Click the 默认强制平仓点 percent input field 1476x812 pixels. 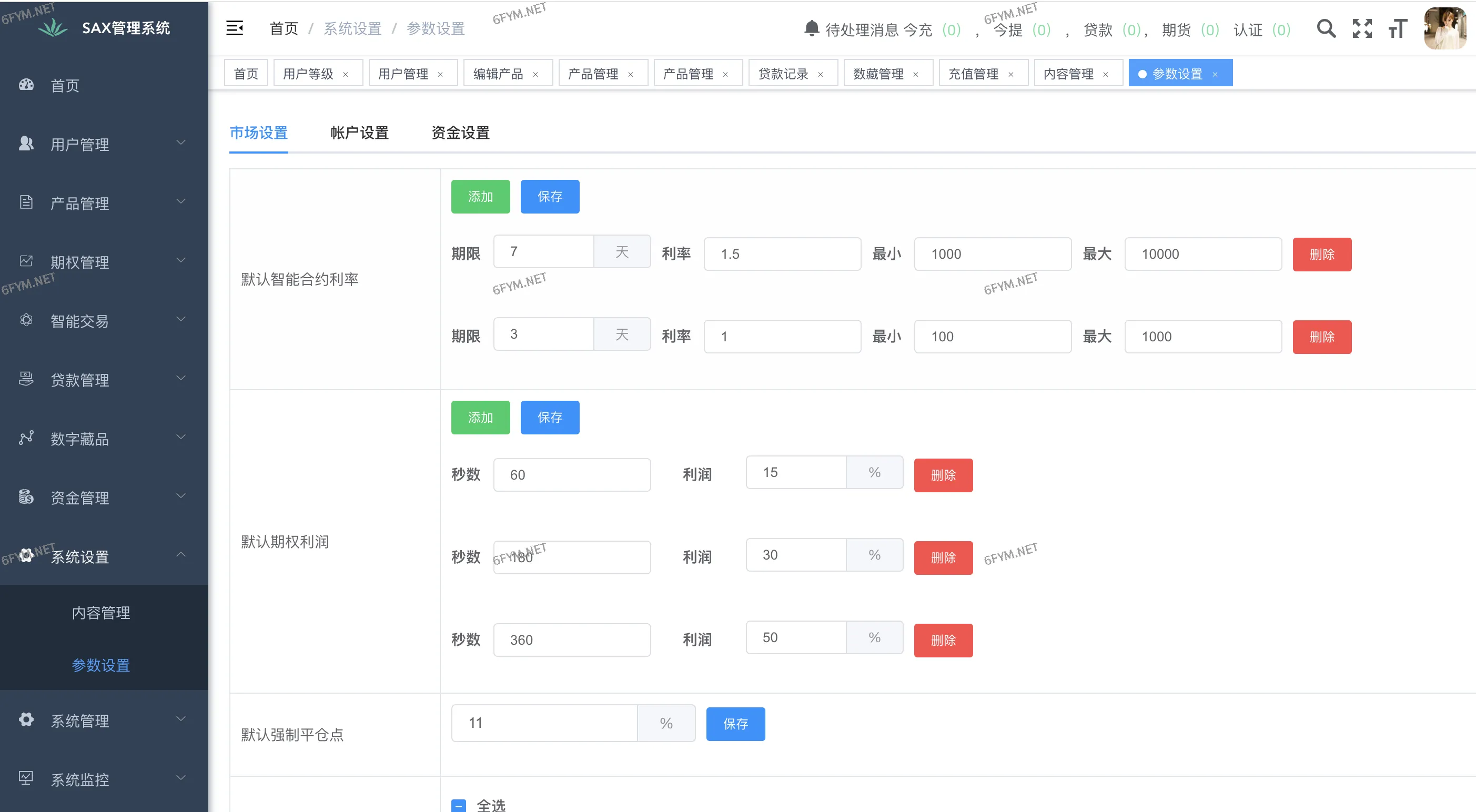tap(544, 723)
